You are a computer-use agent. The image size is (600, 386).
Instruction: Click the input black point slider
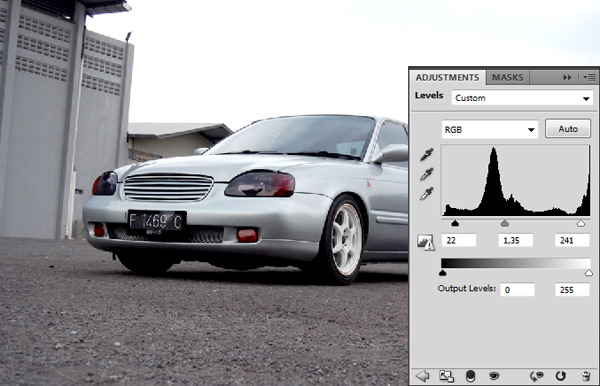455,223
